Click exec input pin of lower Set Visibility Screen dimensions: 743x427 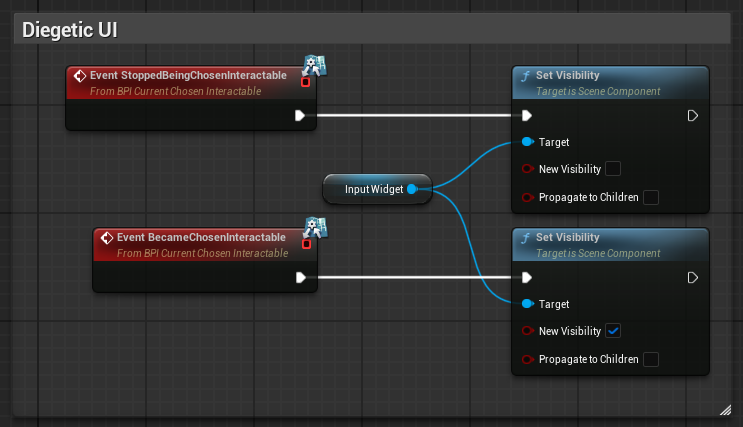point(526,278)
